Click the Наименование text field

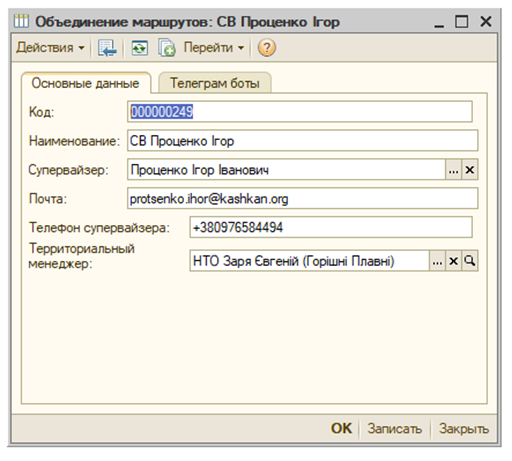[x=303, y=141]
